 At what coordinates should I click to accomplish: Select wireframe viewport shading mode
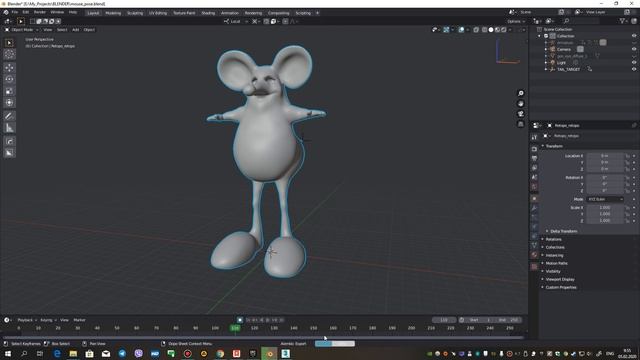(484, 30)
